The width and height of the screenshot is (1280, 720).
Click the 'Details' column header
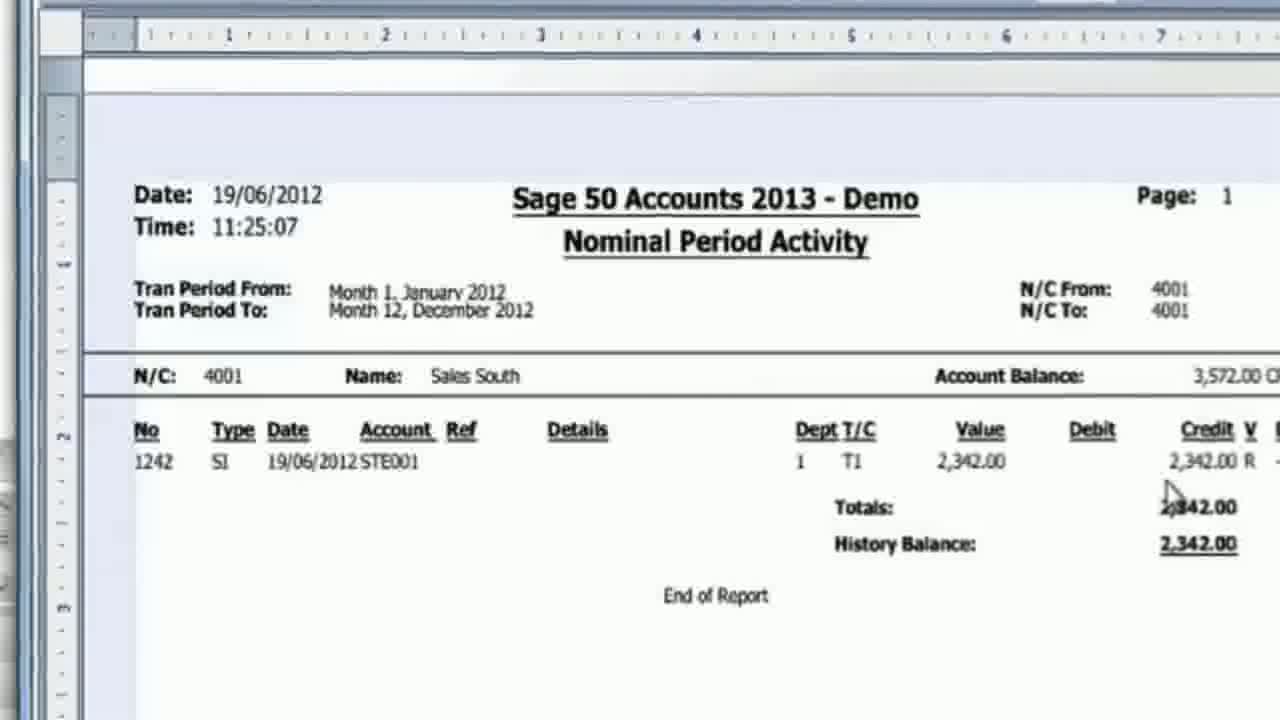[x=577, y=430]
